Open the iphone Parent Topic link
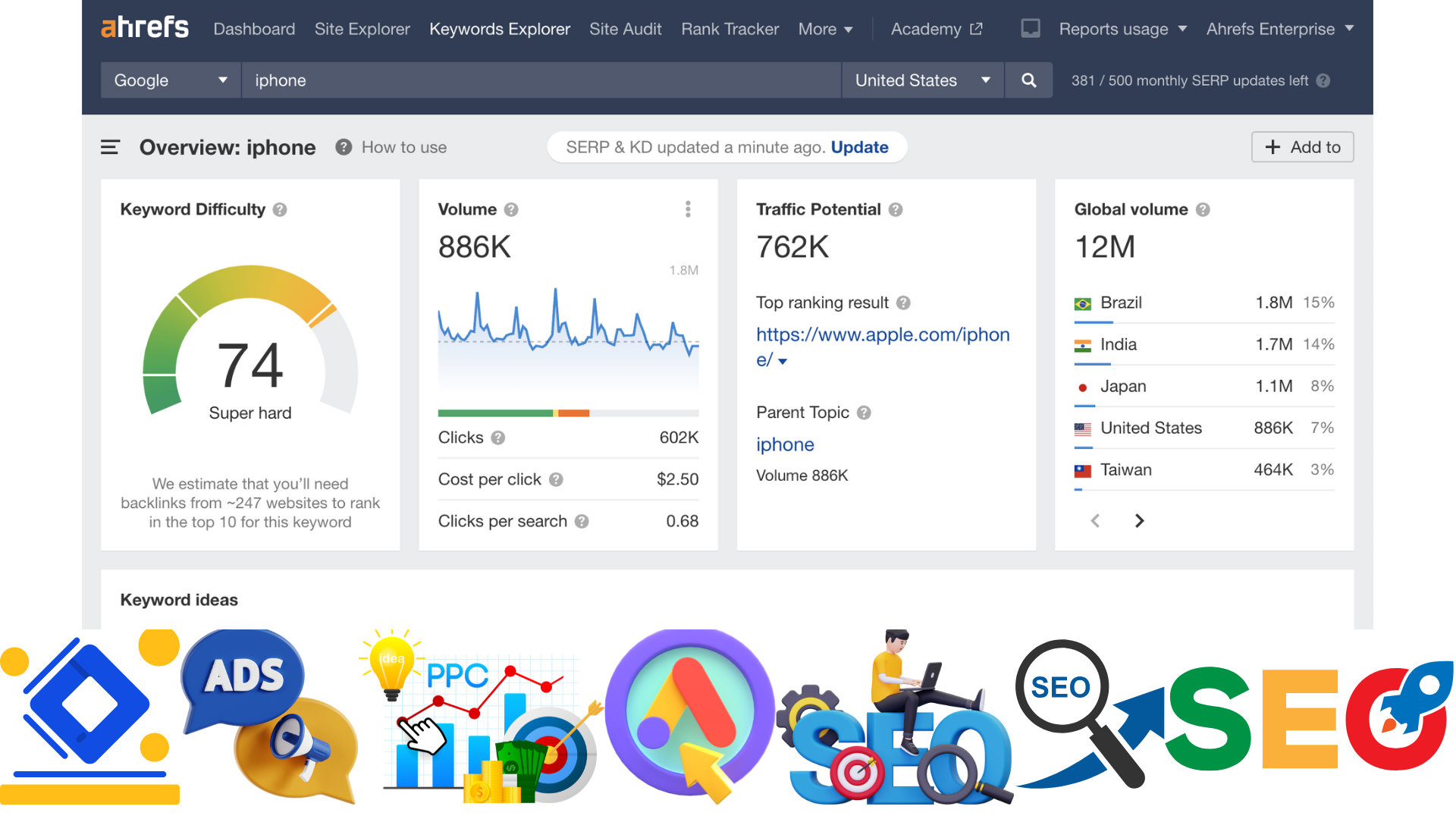 [785, 444]
